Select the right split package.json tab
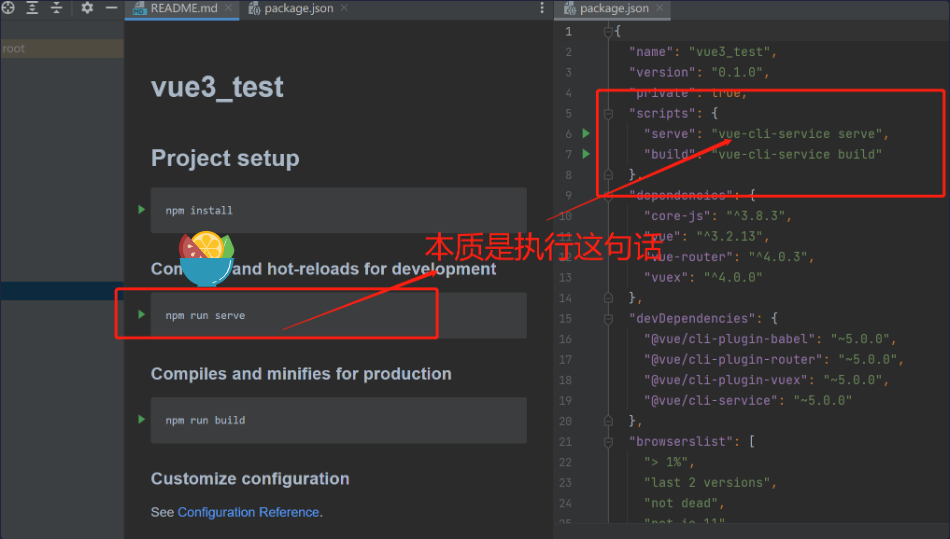This screenshot has width=950, height=539. pyautogui.click(x=614, y=8)
